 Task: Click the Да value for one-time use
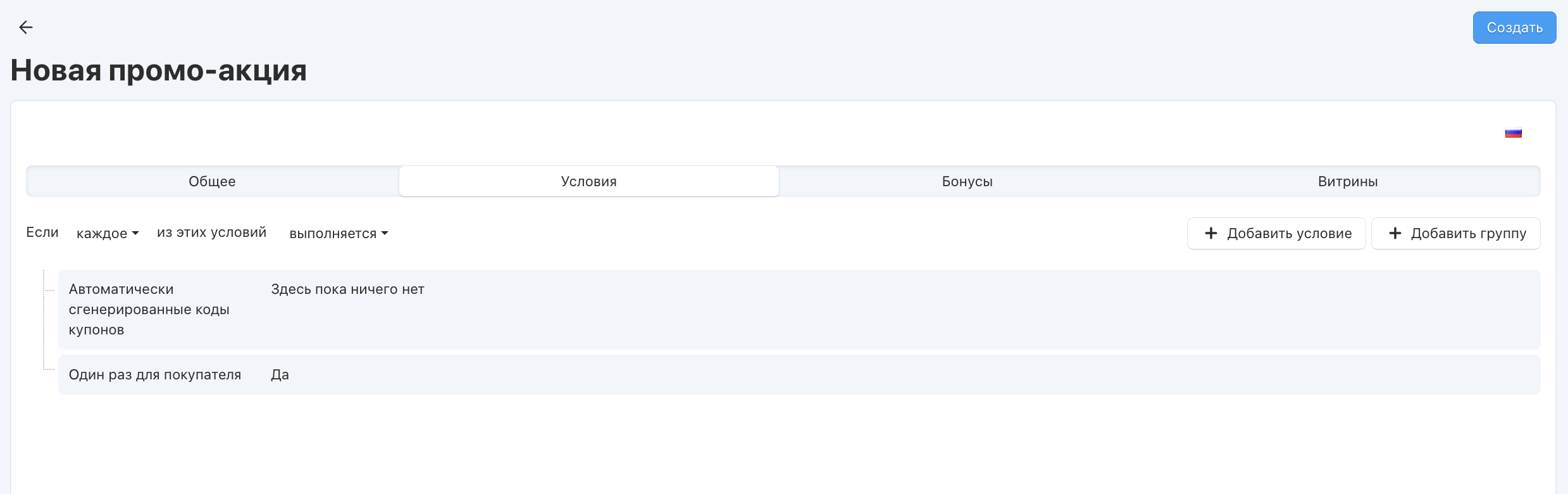point(280,375)
